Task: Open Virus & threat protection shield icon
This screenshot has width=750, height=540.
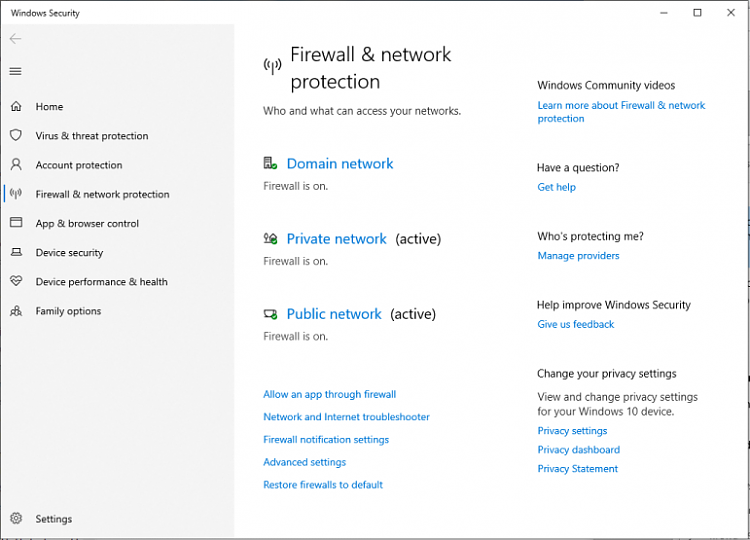Action: pos(16,135)
